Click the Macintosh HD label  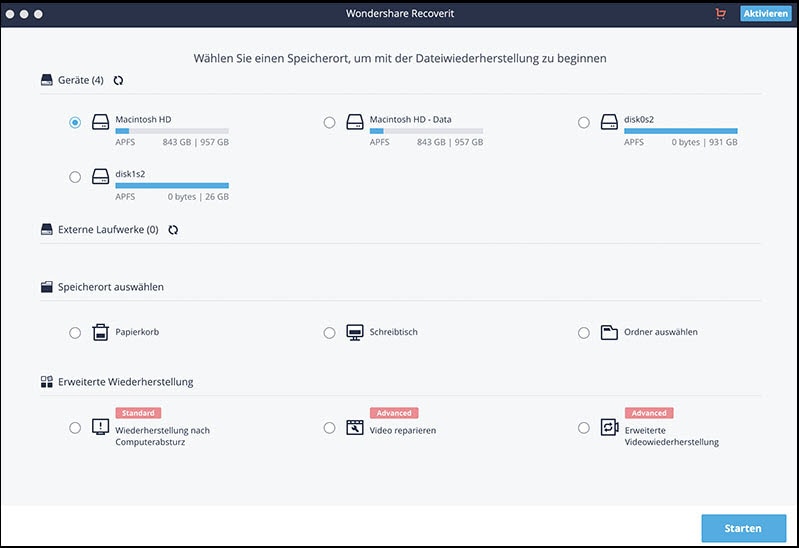coord(143,119)
